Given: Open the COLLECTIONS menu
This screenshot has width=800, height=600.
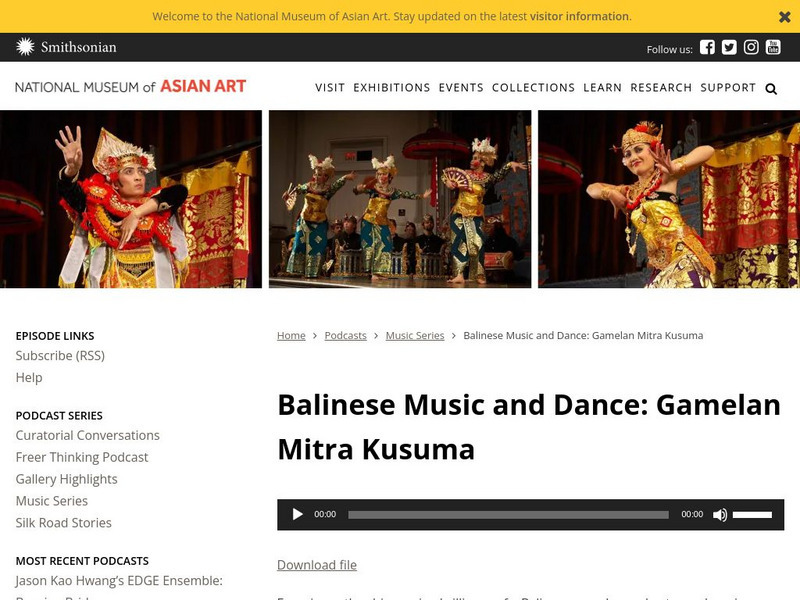Looking at the screenshot, I should click(535, 88).
